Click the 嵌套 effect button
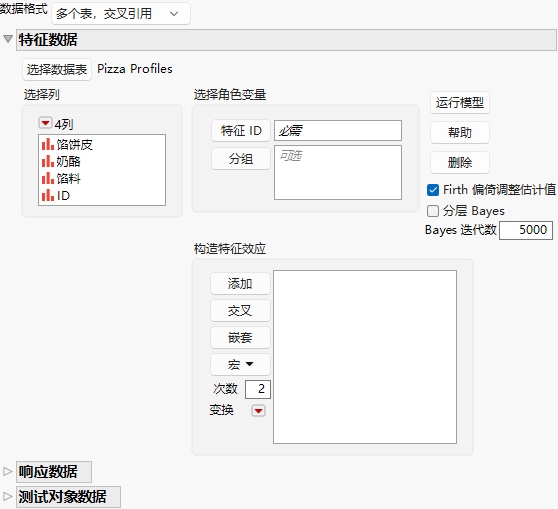558x509 pixels. tap(240, 338)
